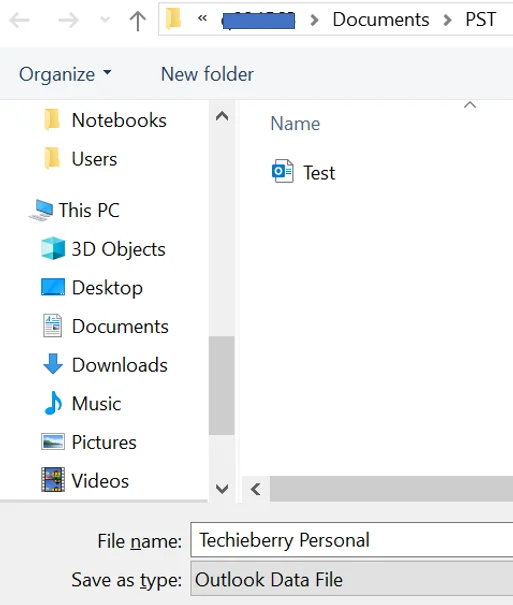The width and height of the screenshot is (513, 605).
Task: Go back using the Back arrow
Action: pos(19,20)
